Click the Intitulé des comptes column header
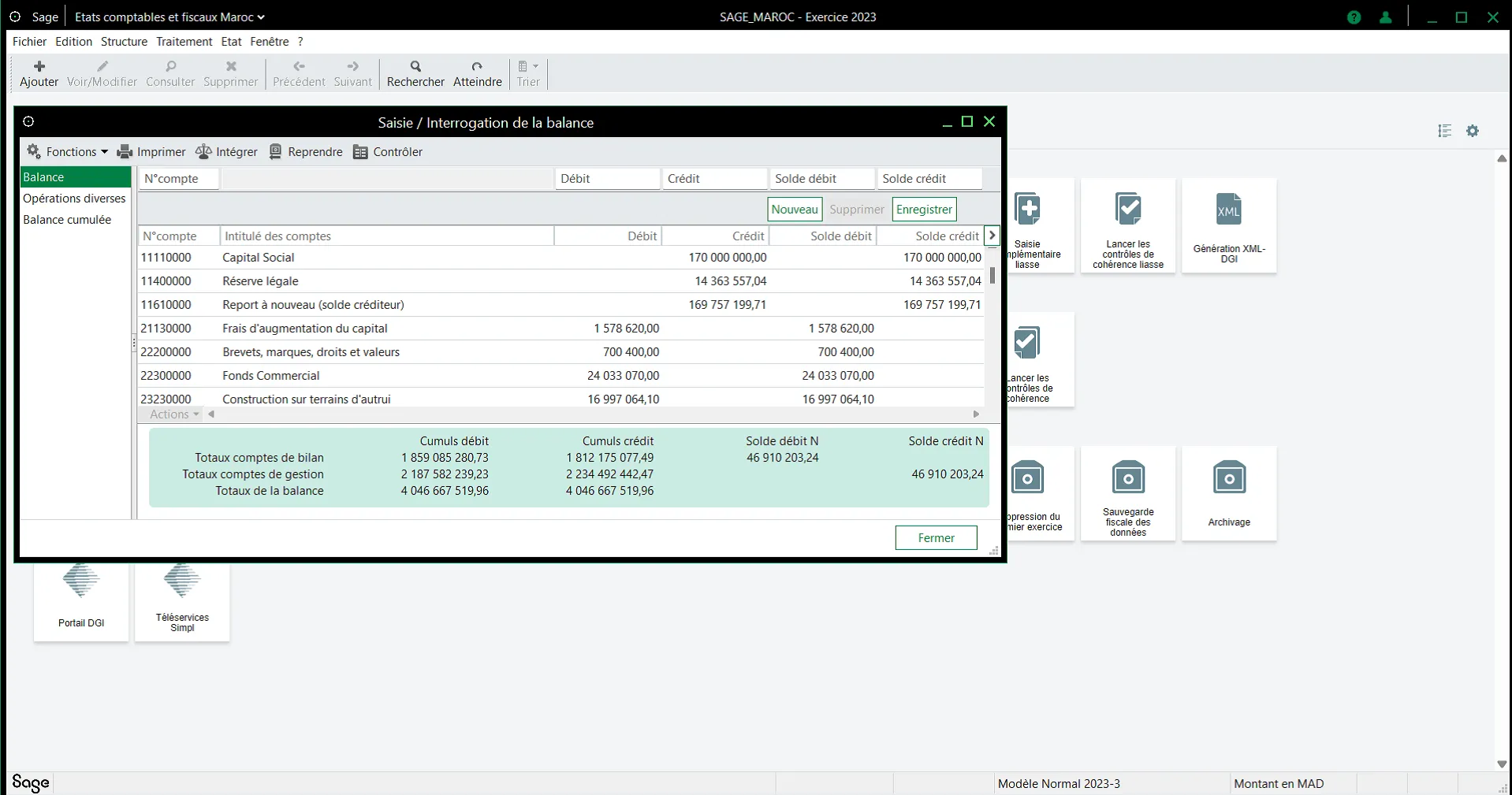Screen dimensions: 1512x795 coord(386,236)
